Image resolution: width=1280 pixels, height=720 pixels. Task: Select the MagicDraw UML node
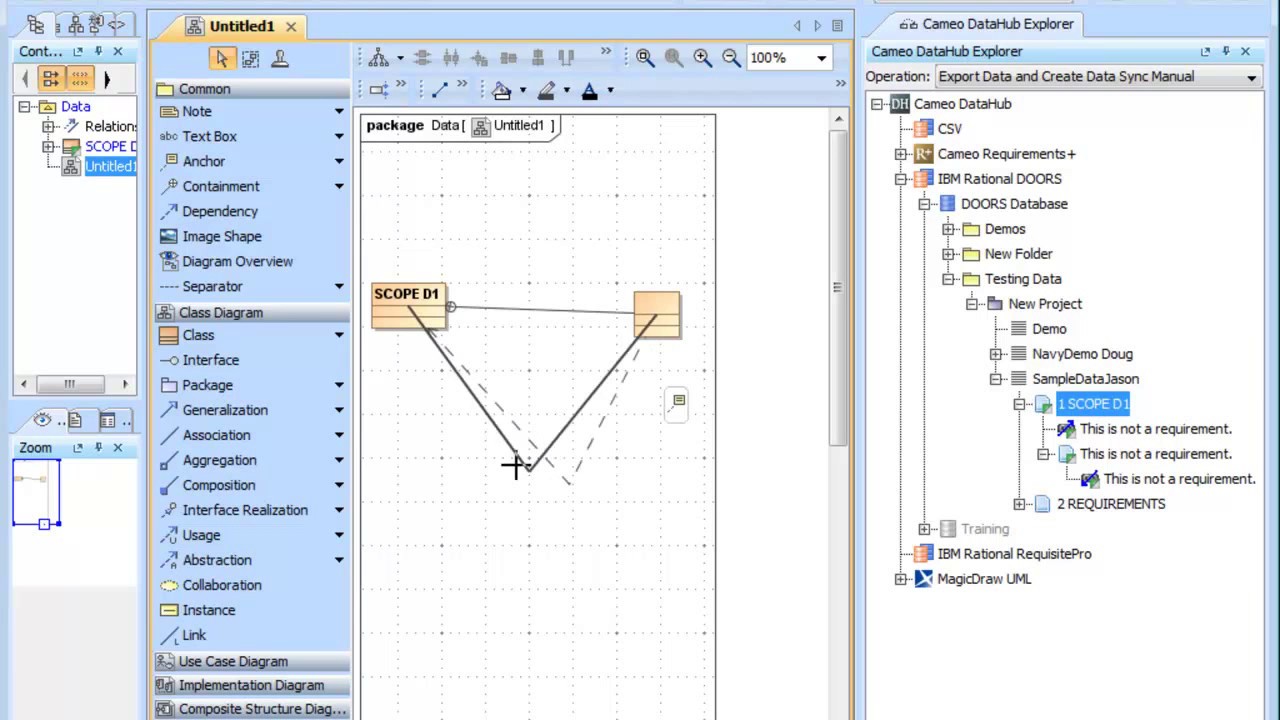coord(983,579)
